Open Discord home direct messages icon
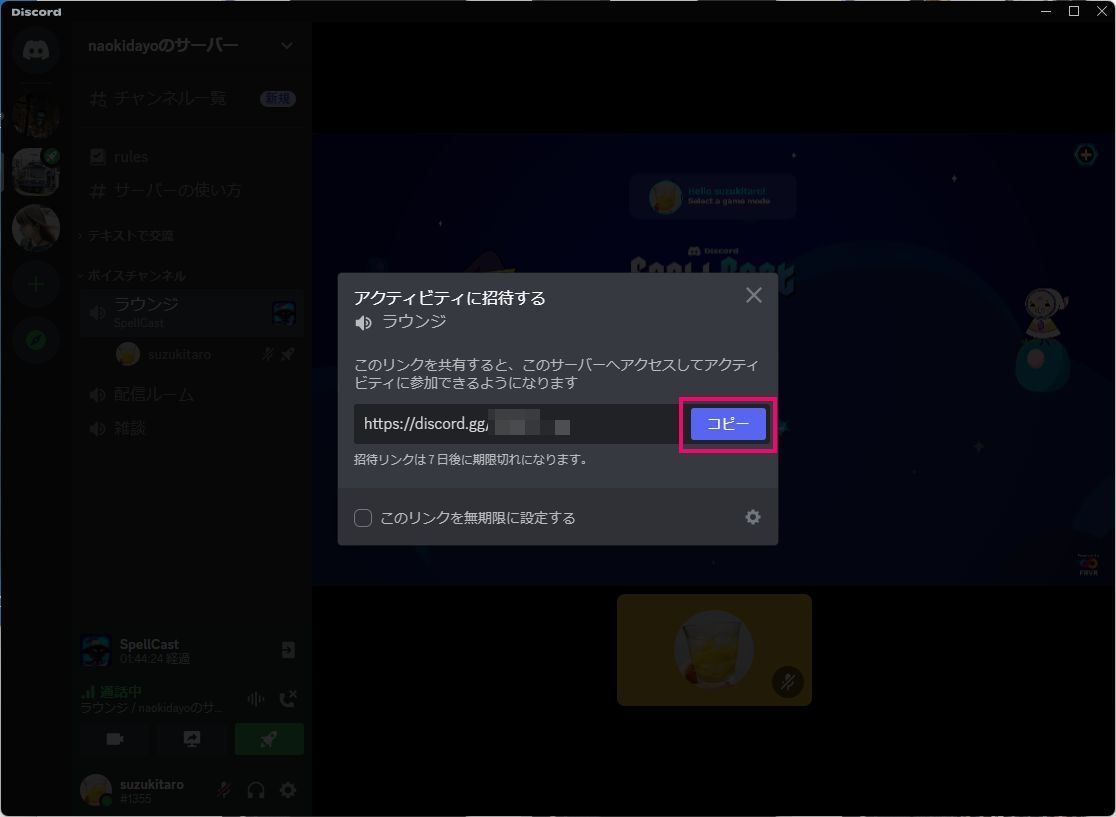Image resolution: width=1116 pixels, height=817 pixels. coord(36,49)
